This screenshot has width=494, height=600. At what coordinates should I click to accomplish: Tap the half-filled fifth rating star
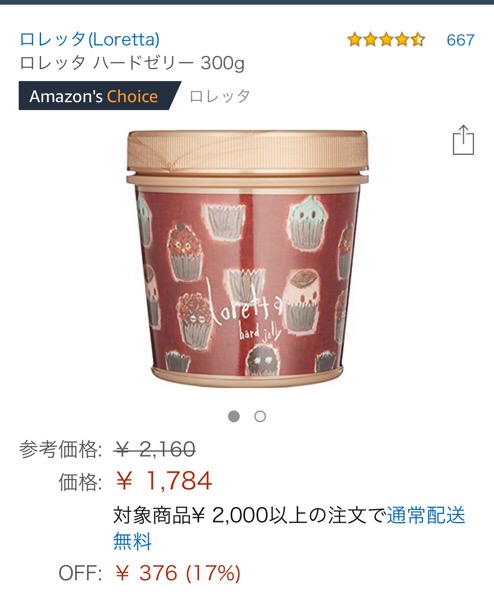point(418,40)
